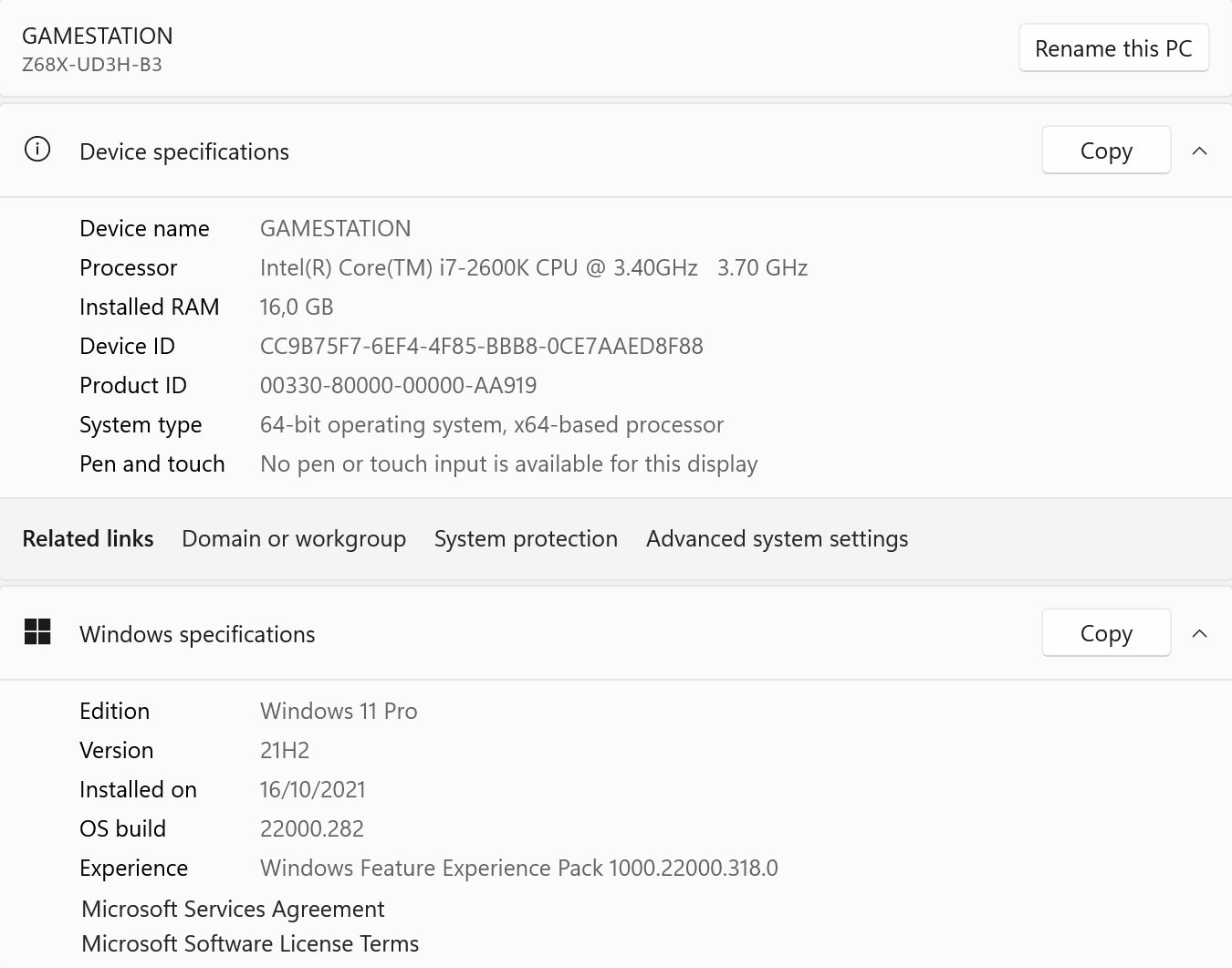Select the Device ID value CC9B75F7
This screenshot has width=1232, height=968.
tap(482, 347)
